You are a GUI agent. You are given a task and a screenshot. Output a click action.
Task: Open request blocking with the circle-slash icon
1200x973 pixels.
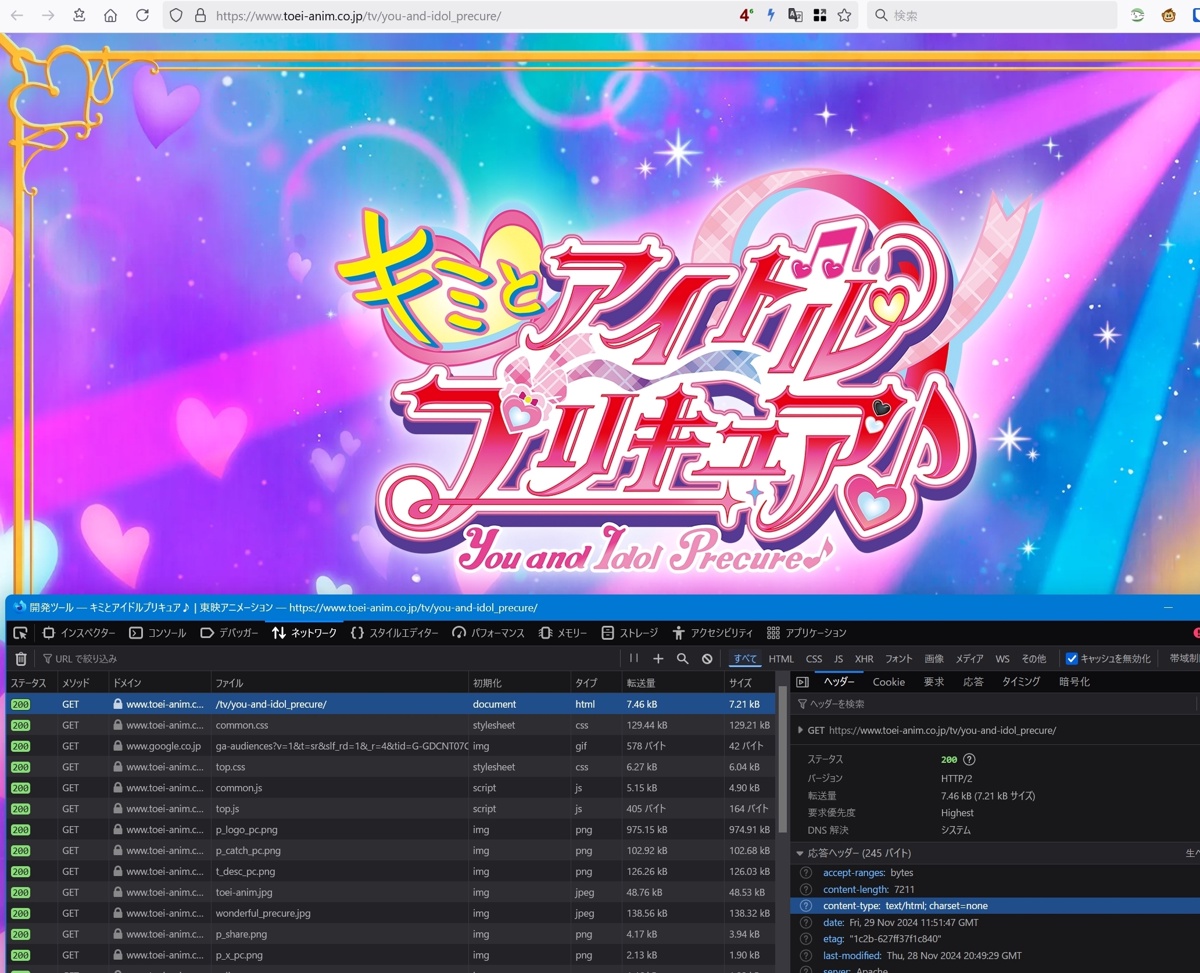click(x=707, y=659)
